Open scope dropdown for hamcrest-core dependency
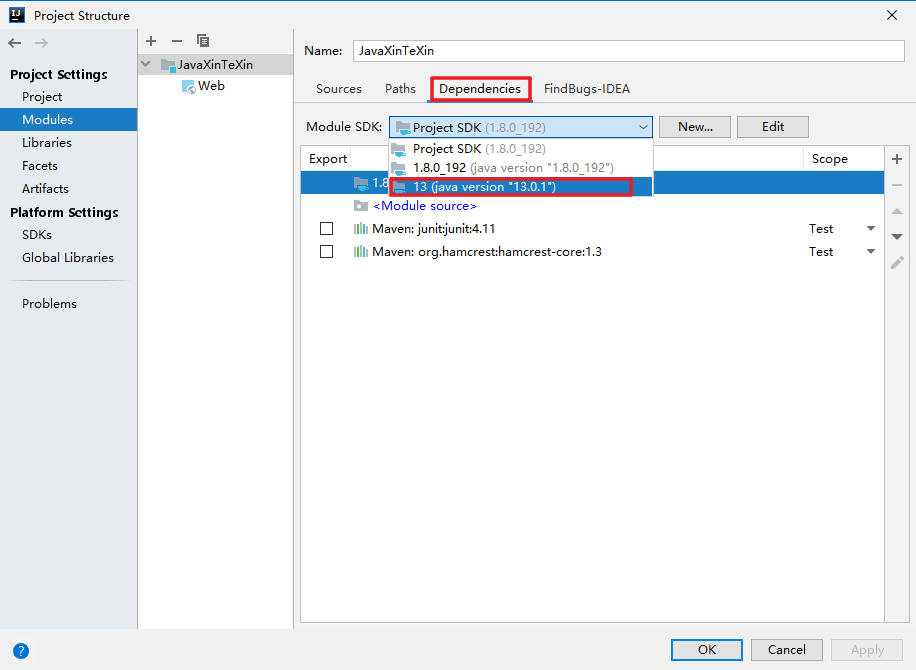This screenshot has height=670, width=916. coord(871,252)
